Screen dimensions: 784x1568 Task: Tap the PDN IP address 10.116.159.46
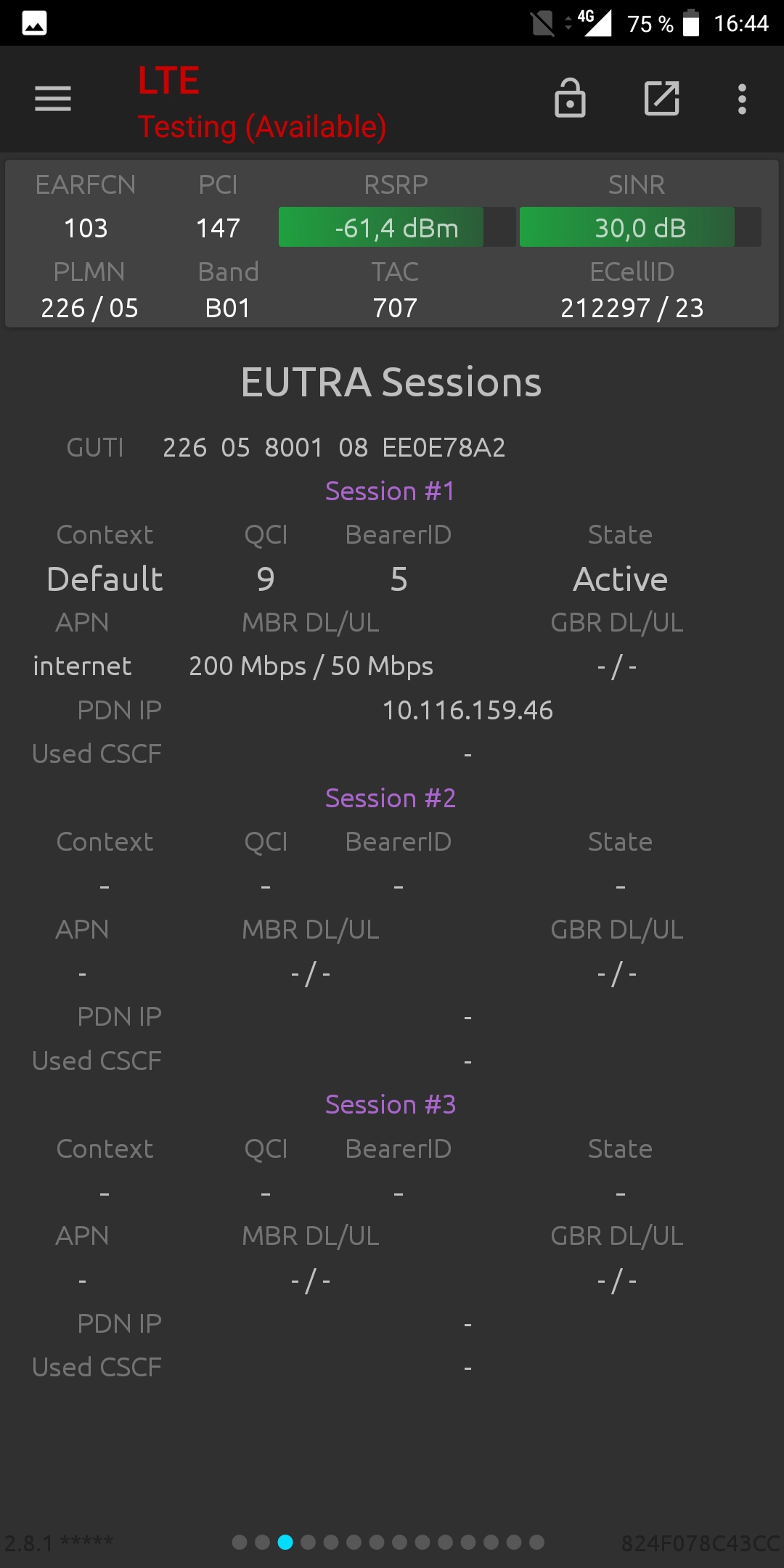pyautogui.click(x=467, y=710)
